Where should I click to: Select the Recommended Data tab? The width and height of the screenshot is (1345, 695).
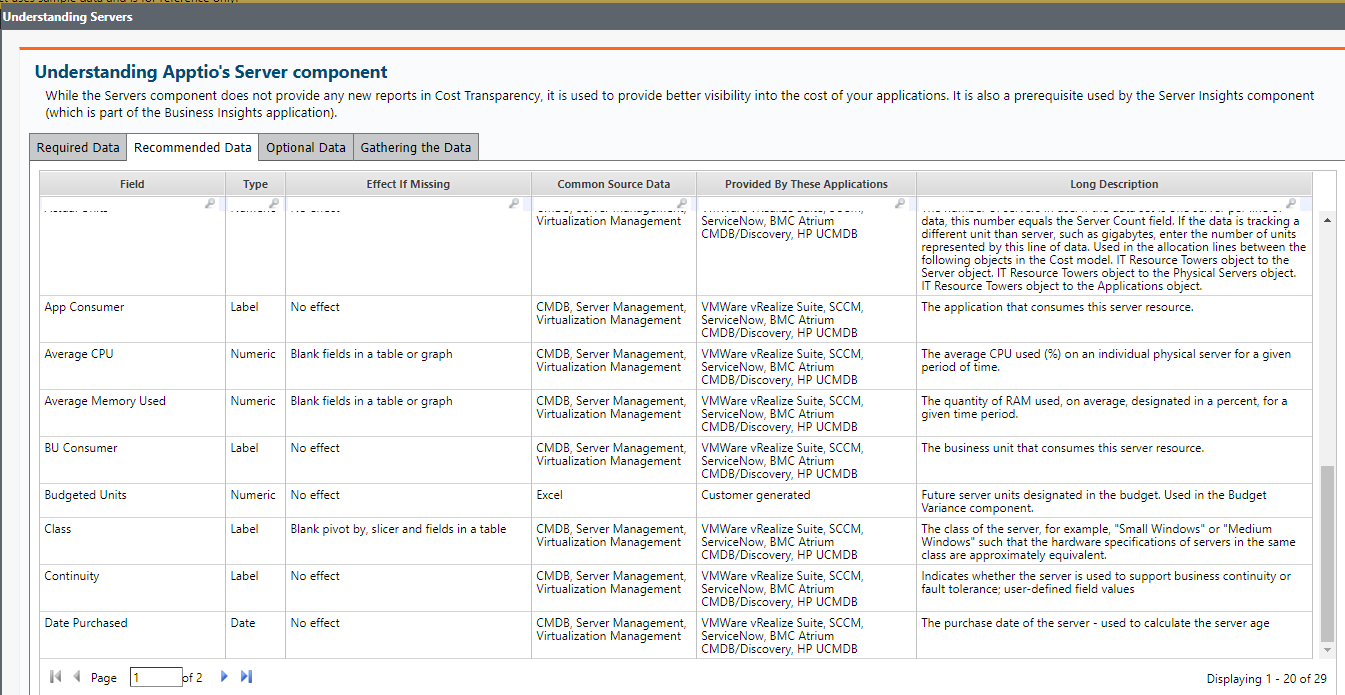[193, 147]
